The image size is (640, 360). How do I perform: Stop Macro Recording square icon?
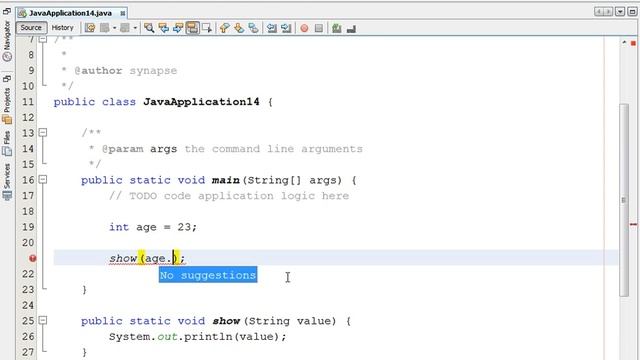click(x=319, y=28)
